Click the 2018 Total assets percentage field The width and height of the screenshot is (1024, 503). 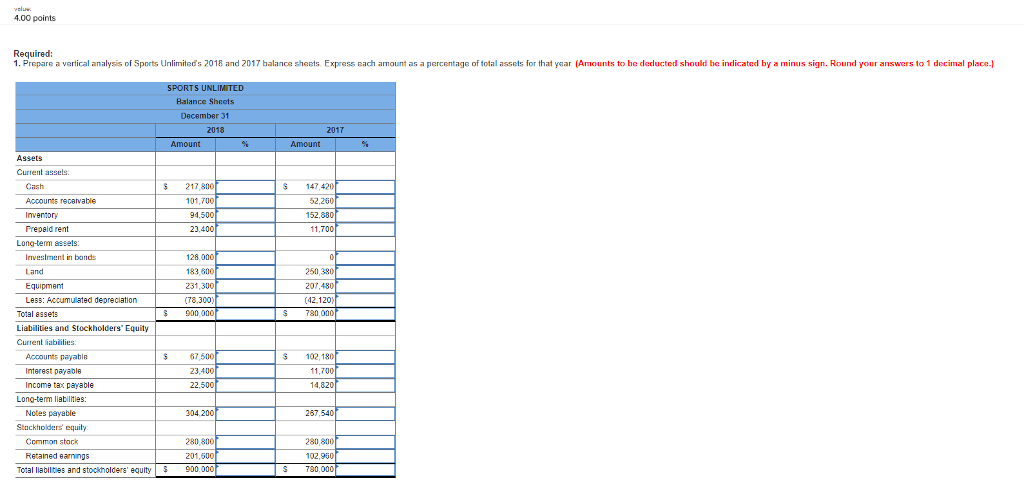[246, 314]
